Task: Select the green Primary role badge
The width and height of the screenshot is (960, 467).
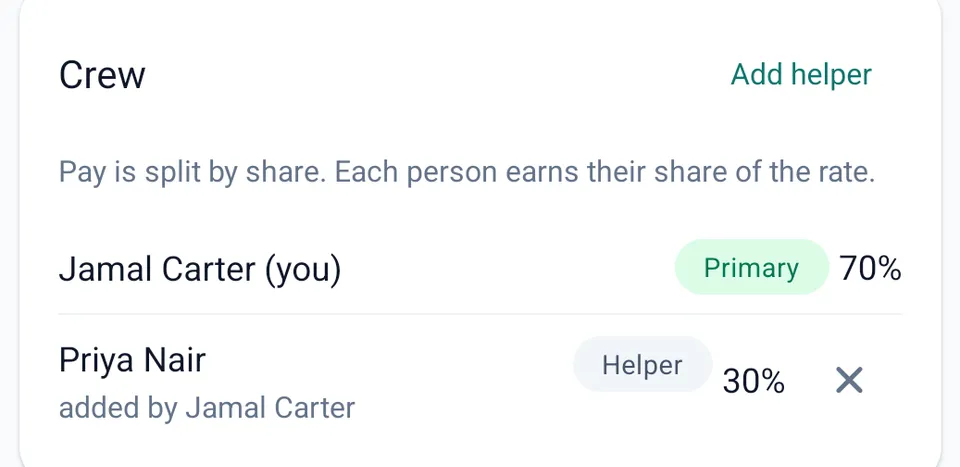Action: tap(751, 267)
